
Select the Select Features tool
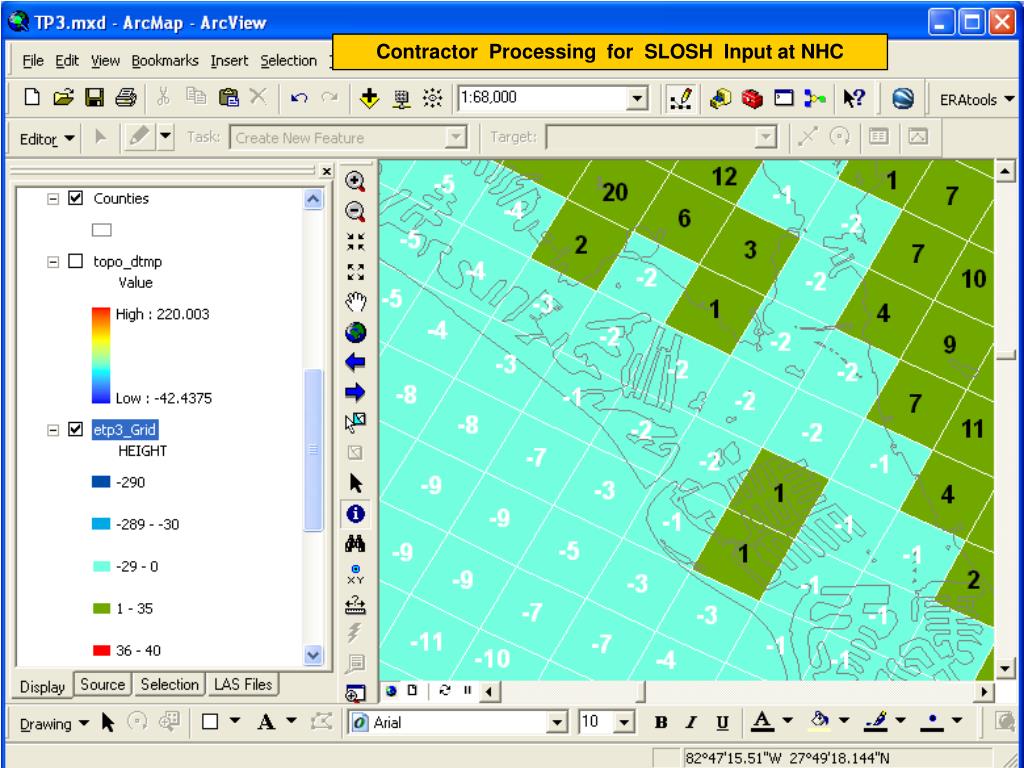click(355, 423)
